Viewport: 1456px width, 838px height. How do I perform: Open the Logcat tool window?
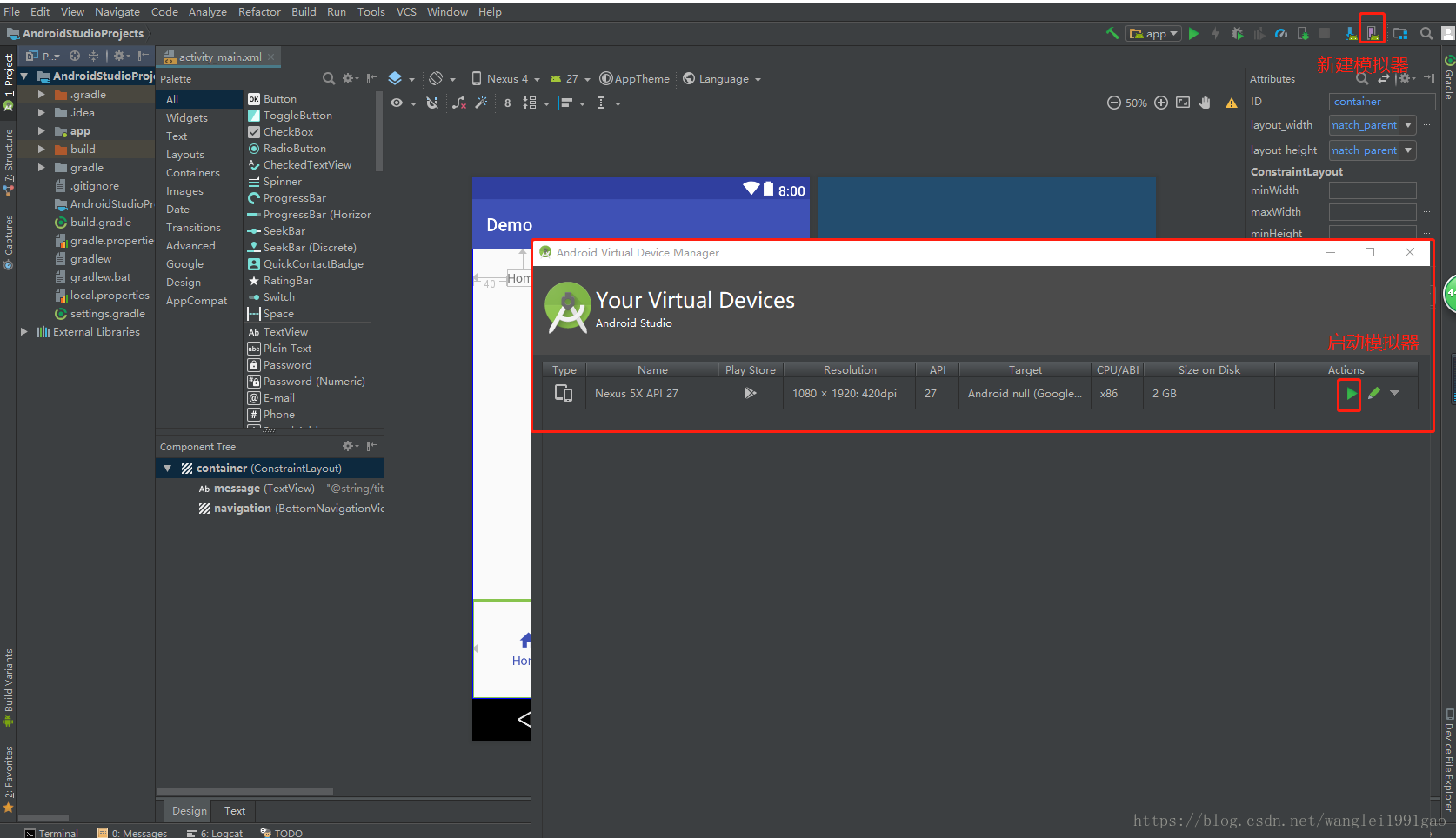click(215, 833)
